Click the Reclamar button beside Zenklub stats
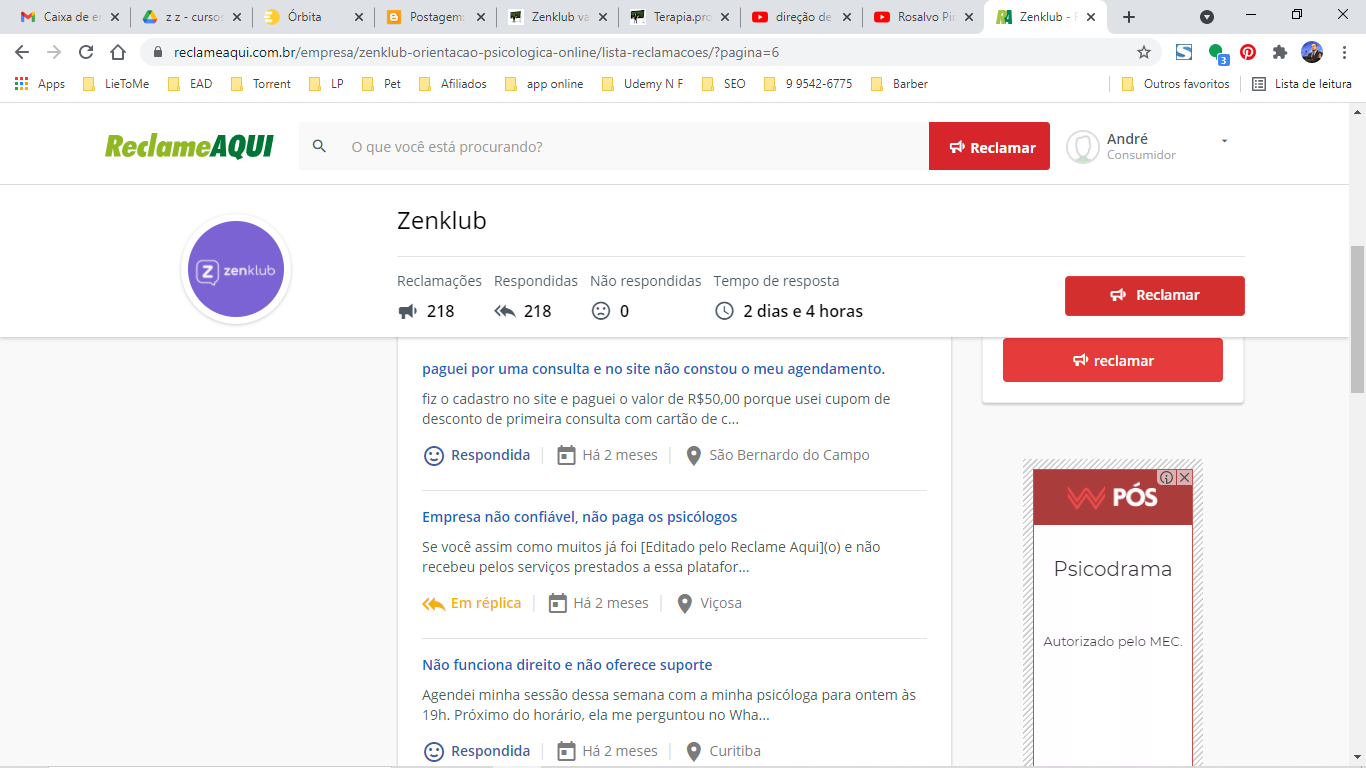This screenshot has height=768, width=1366. click(x=1154, y=295)
